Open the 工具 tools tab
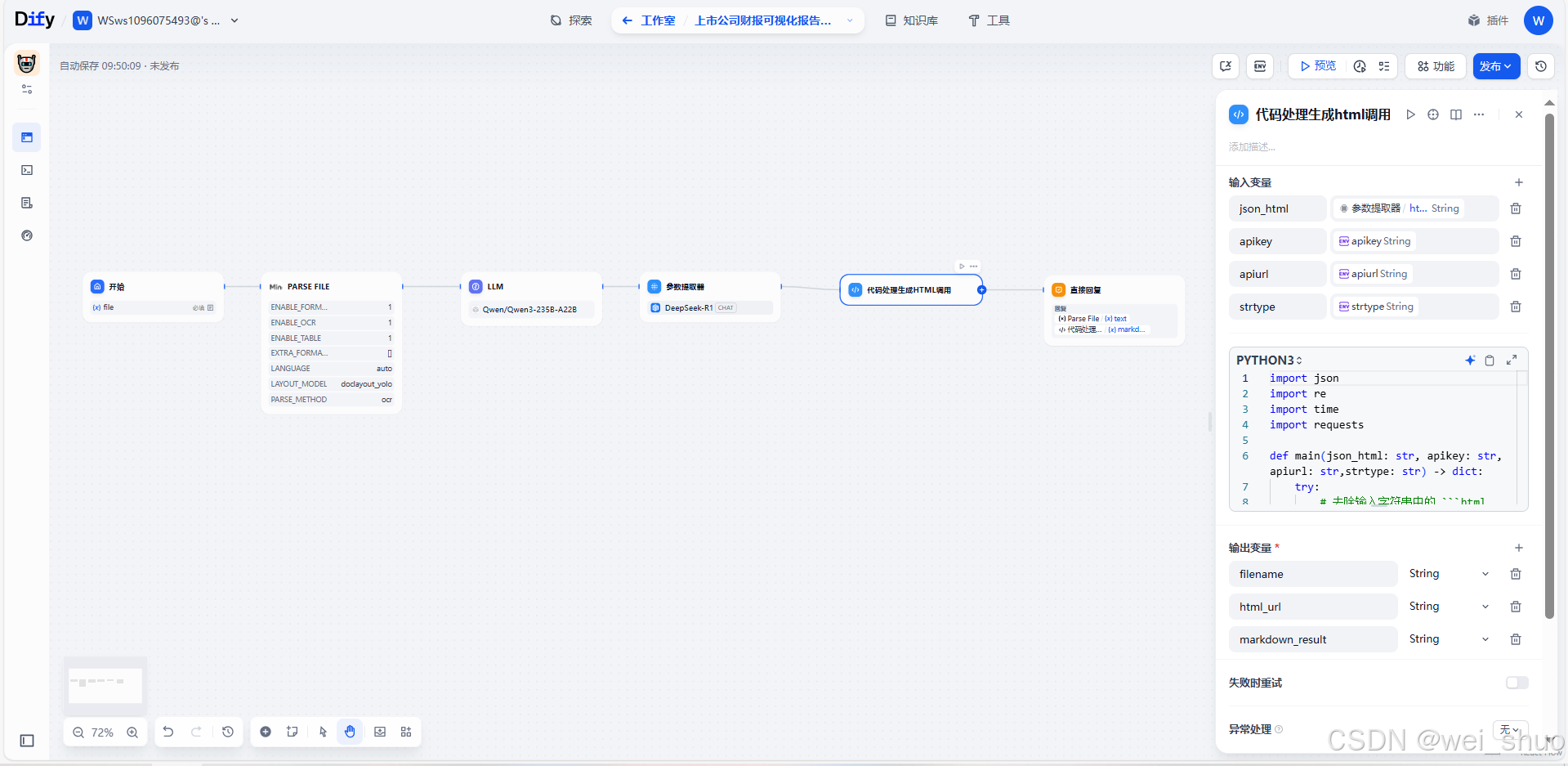This screenshot has width=1568, height=766. (x=989, y=20)
